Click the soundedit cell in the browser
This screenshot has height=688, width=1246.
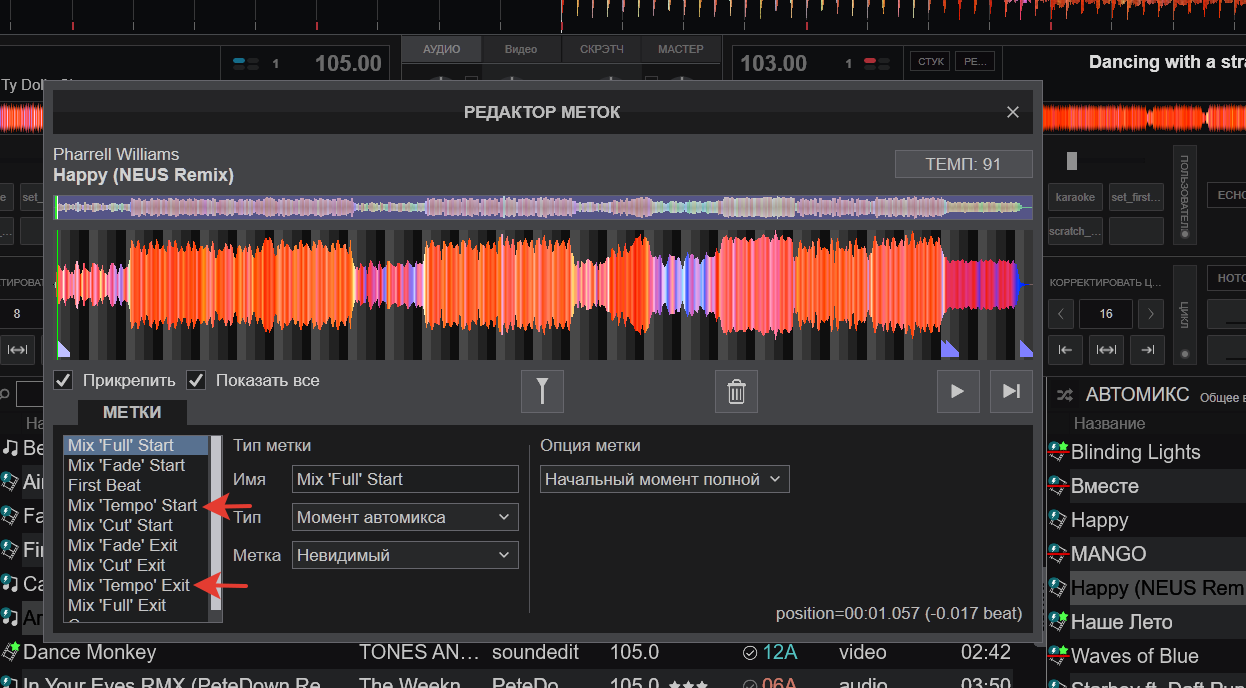pyautogui.click(x=535, y=652)
